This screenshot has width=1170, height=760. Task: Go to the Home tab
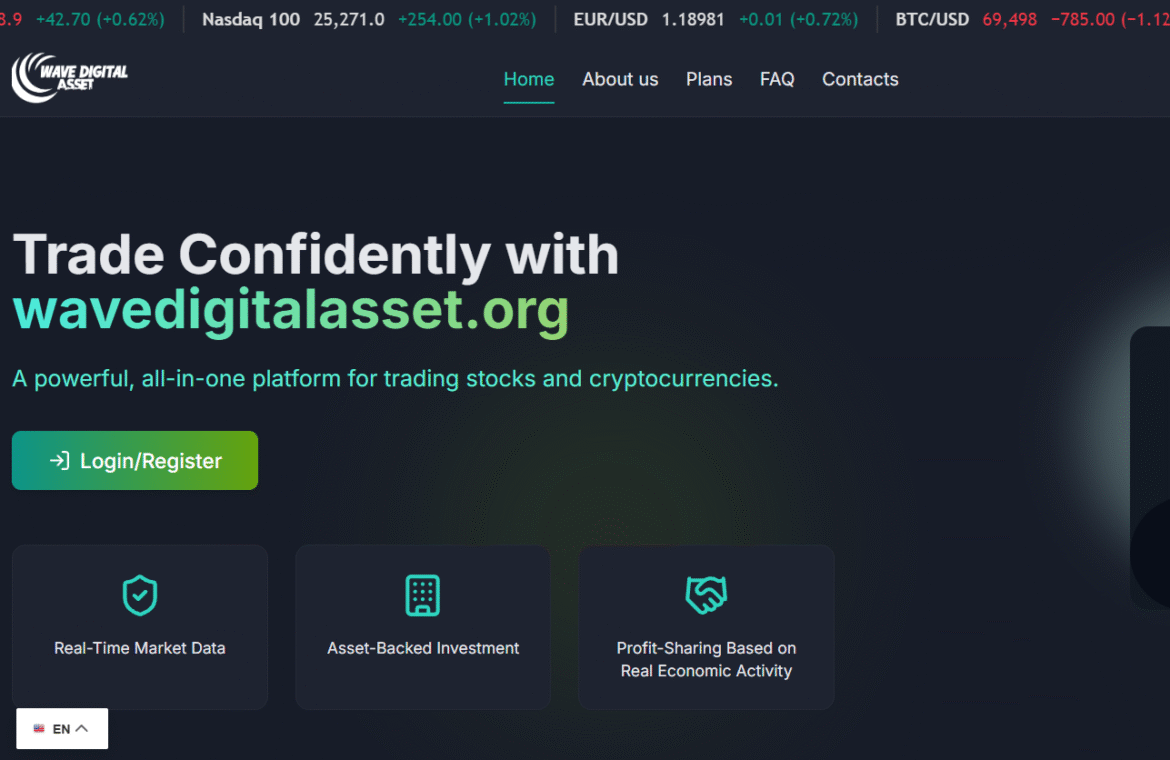click(x=528, y=79)
